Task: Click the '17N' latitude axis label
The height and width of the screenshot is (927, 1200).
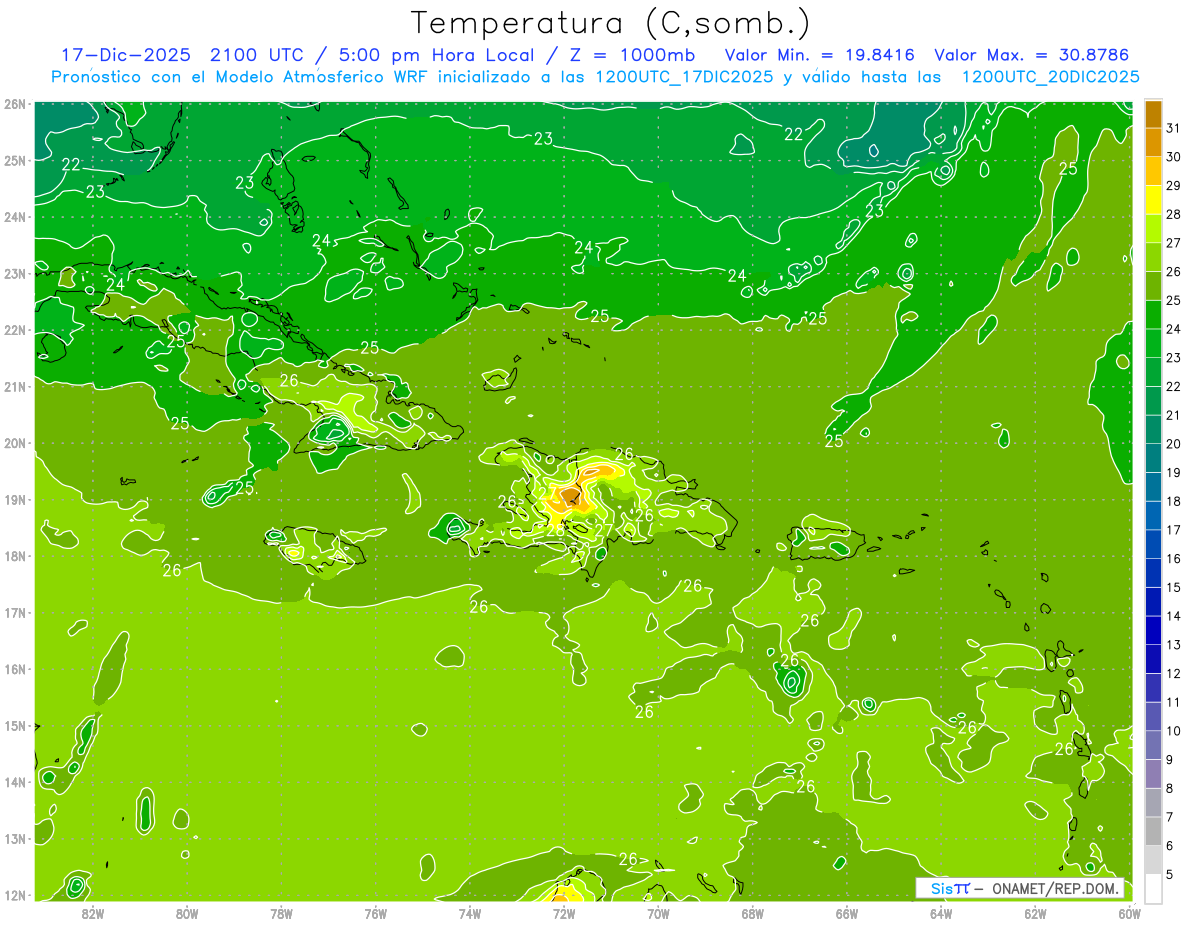Action: coord(16,613)
